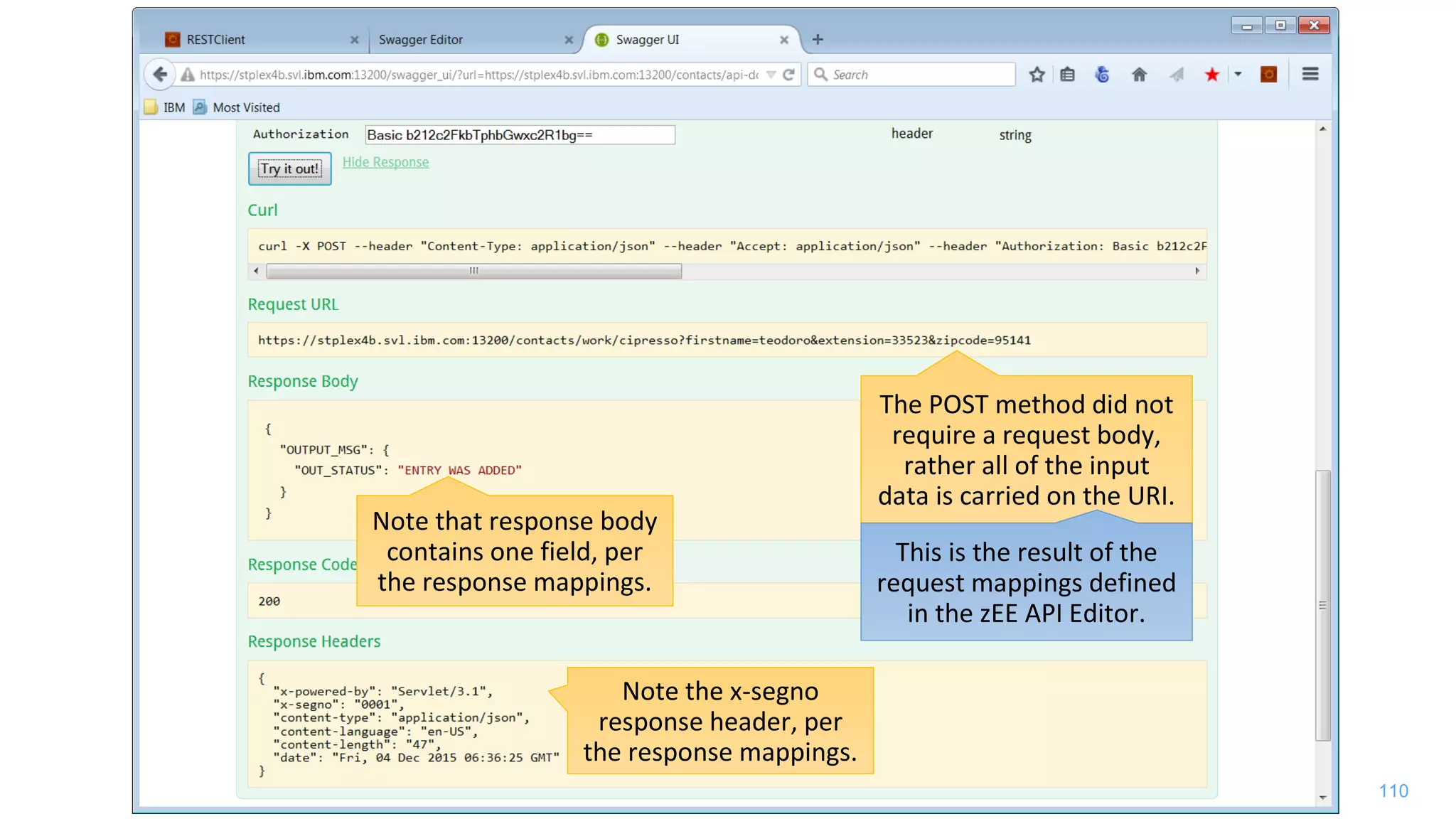The height and width of the screenshot is (819, 1456).
Task: Click the grey paper-plane send icon
Action: 1177,75
